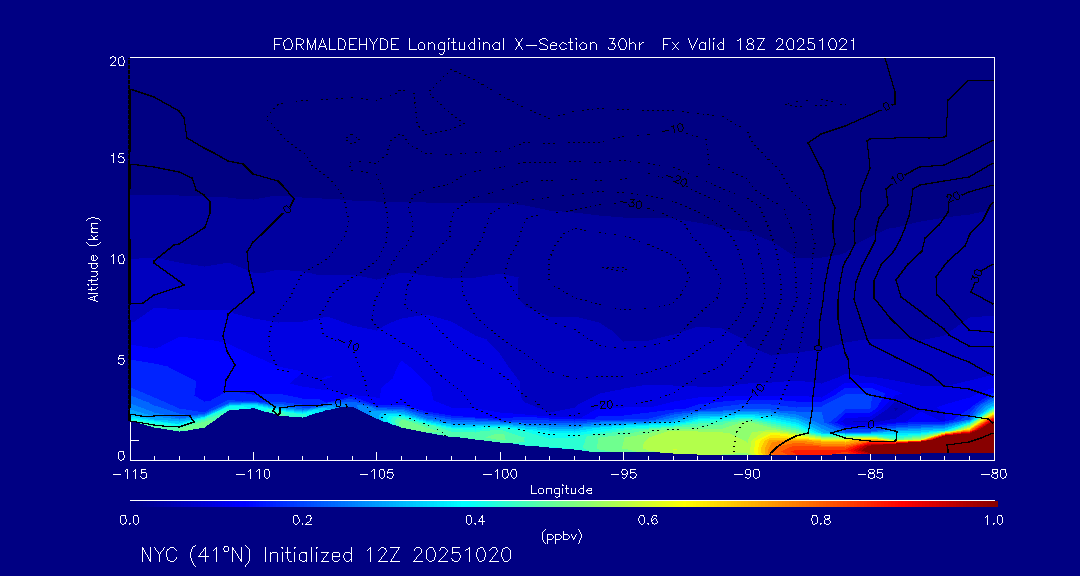Click colorbar tick label 0.8
This screenshot has height=576, width=1080.
click(x=821, y=521)
